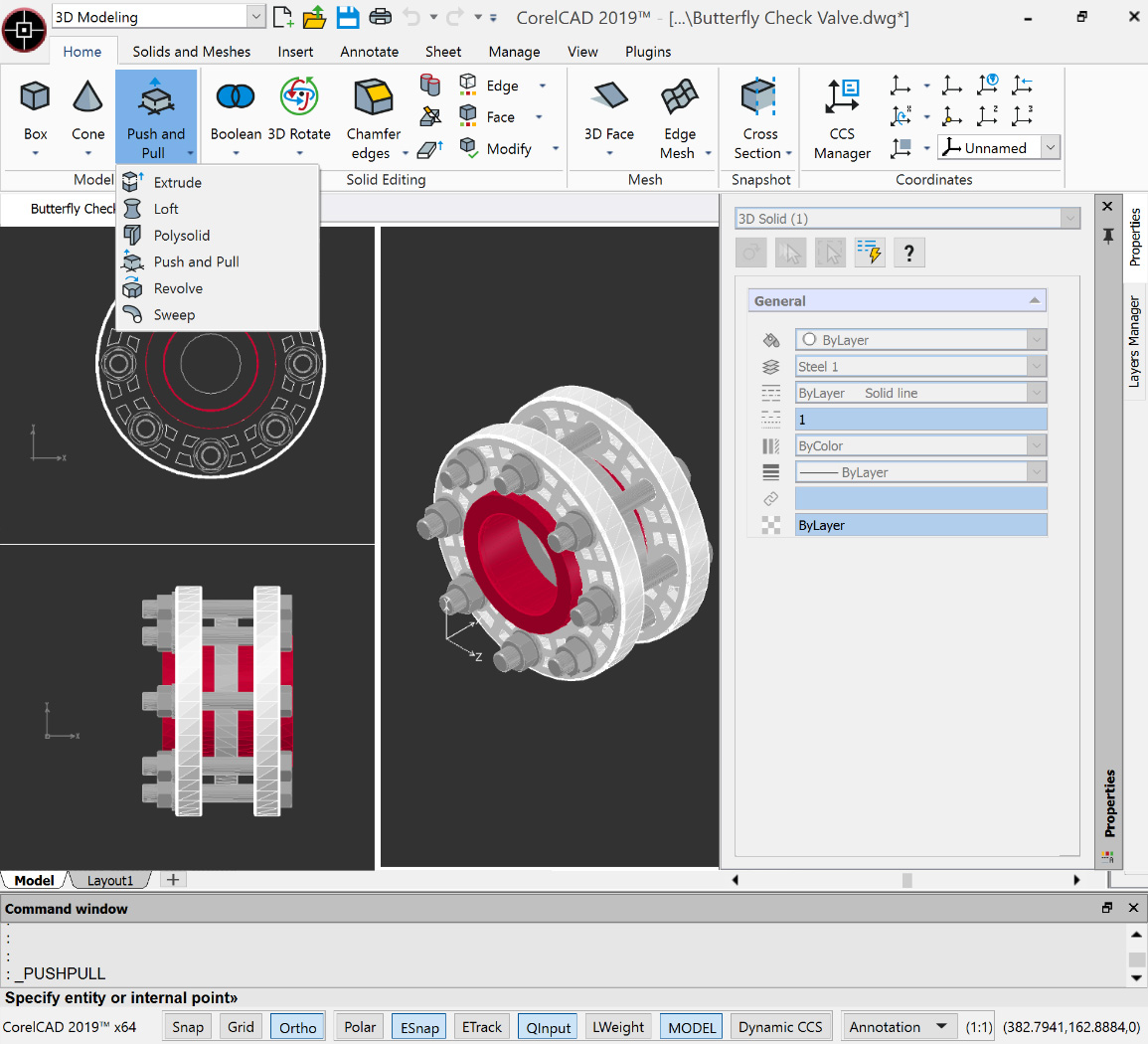Switch to the Solids and Meshes tab
Screen dimensions: 1148x1044
click(192, 52)
